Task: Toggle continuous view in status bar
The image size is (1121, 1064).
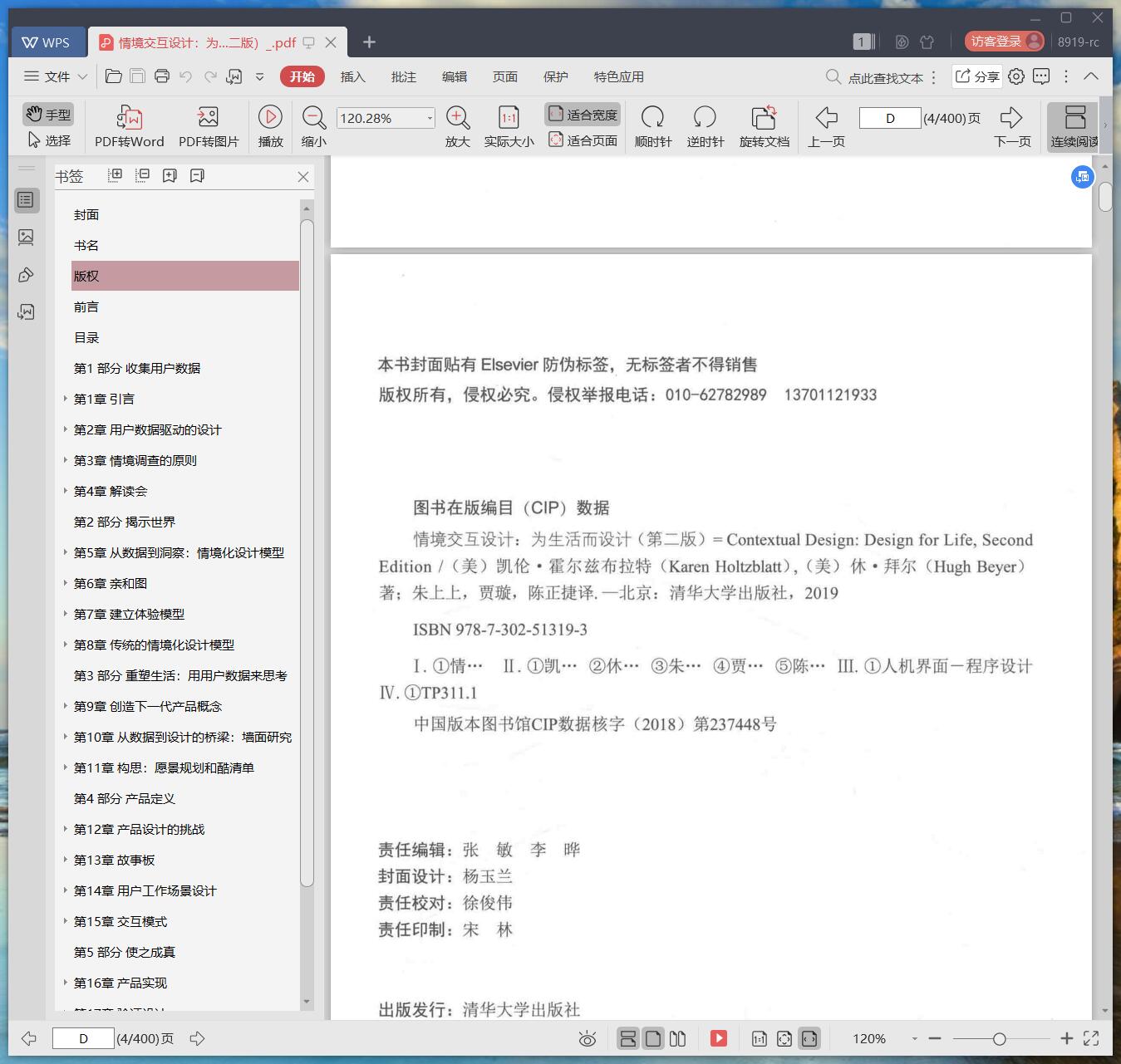Action: (628, 1038)
